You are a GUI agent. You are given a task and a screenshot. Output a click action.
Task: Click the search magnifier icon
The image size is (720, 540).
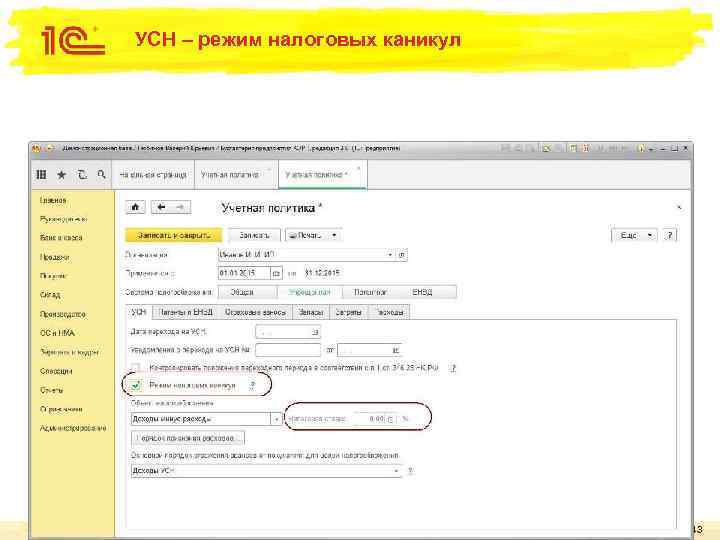pyautogui.click(x=101, y=174)
